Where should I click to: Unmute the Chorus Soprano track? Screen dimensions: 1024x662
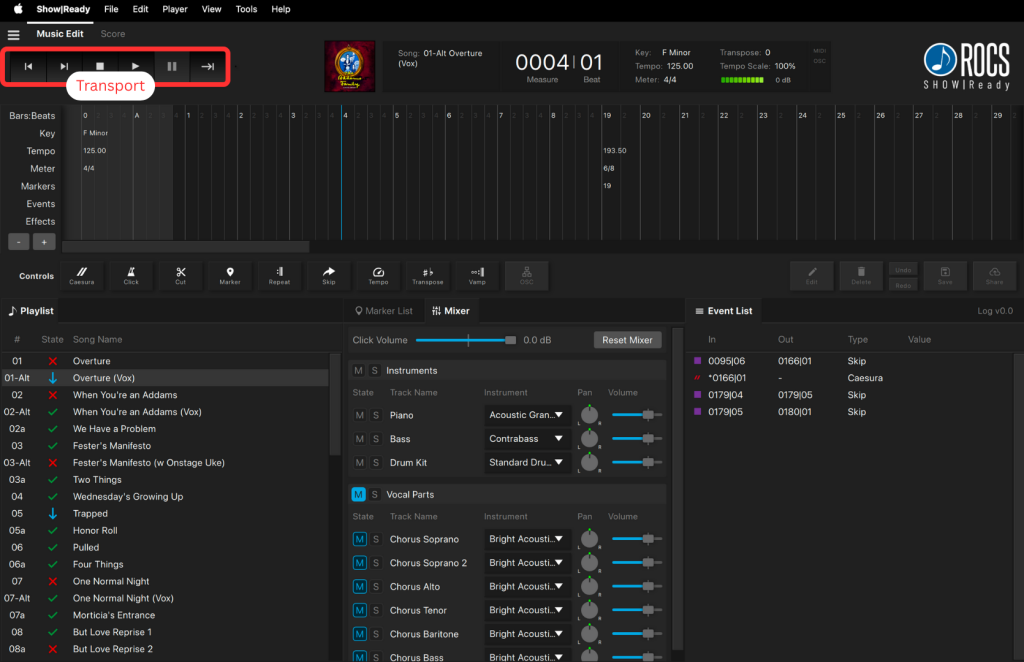(x=360, y=539)
